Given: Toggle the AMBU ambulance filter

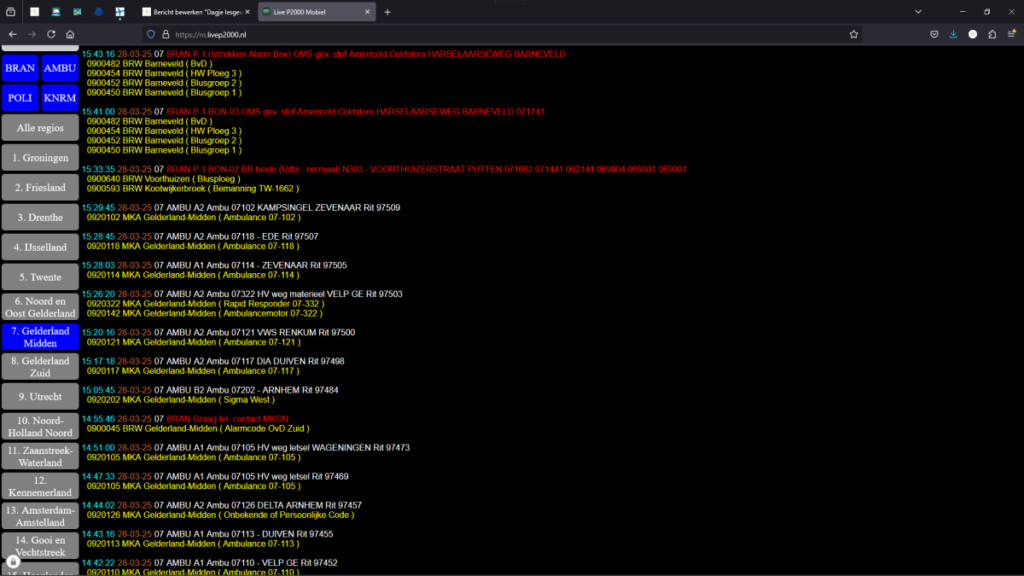Looking at the screenshot, I should (59, 69).
